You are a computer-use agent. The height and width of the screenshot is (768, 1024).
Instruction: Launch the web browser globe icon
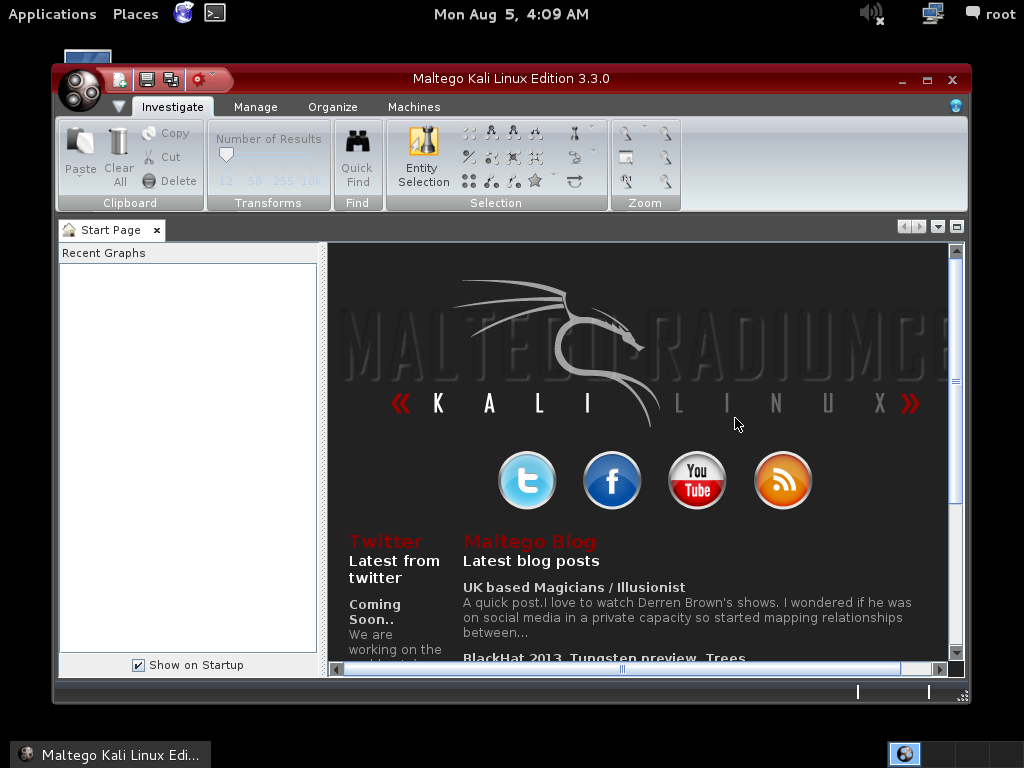[184, 13]
